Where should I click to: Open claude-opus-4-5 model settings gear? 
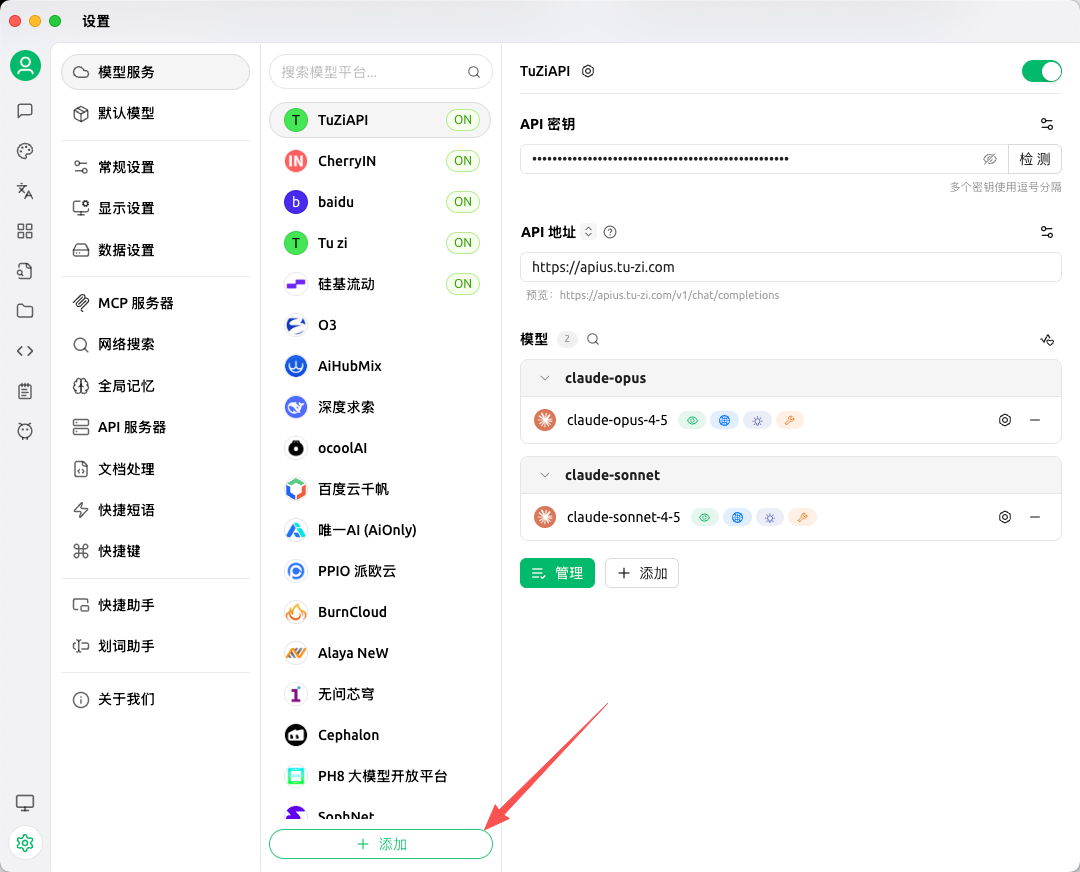click(1005, 420)
